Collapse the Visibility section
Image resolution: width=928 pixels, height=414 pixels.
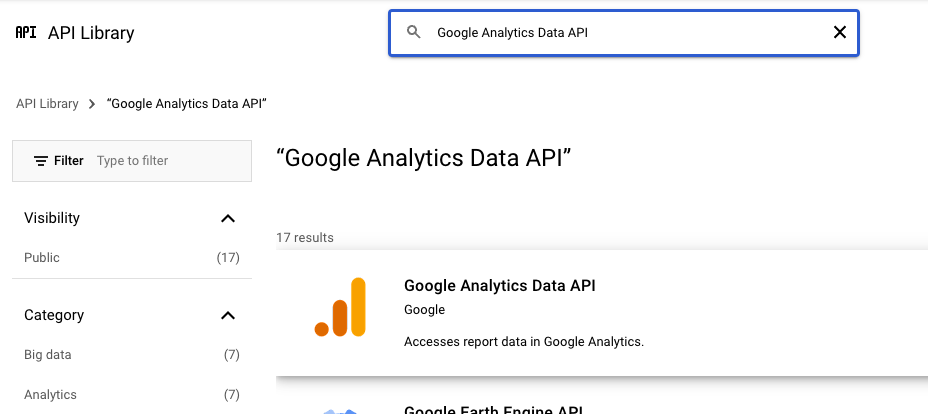[228, 218]
